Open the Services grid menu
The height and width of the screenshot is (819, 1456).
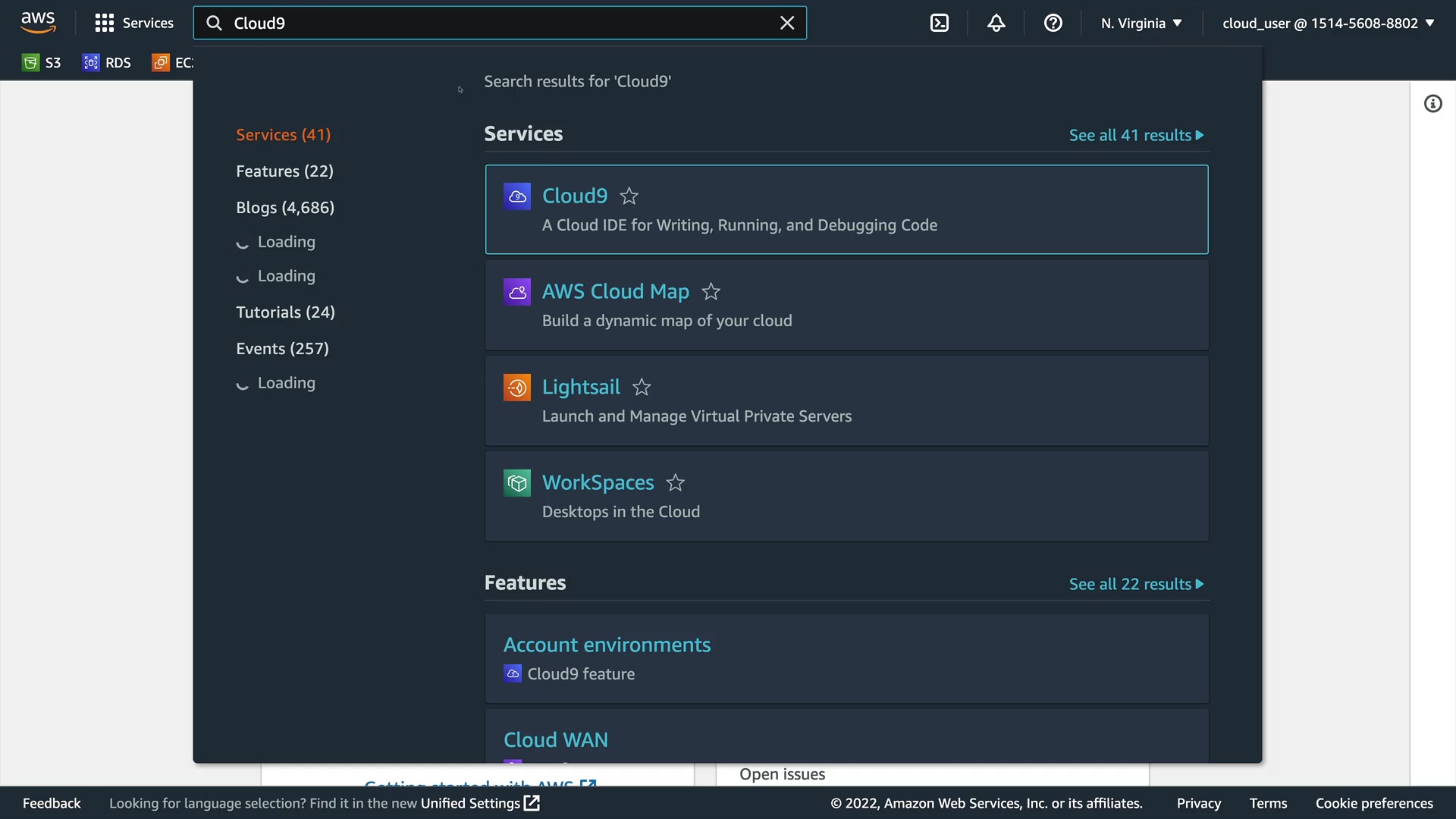[134, 23]
